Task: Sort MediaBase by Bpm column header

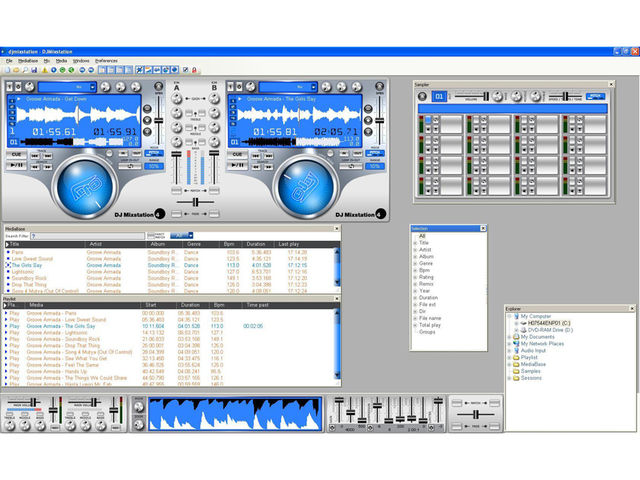Action: click(x=229, y=244)
